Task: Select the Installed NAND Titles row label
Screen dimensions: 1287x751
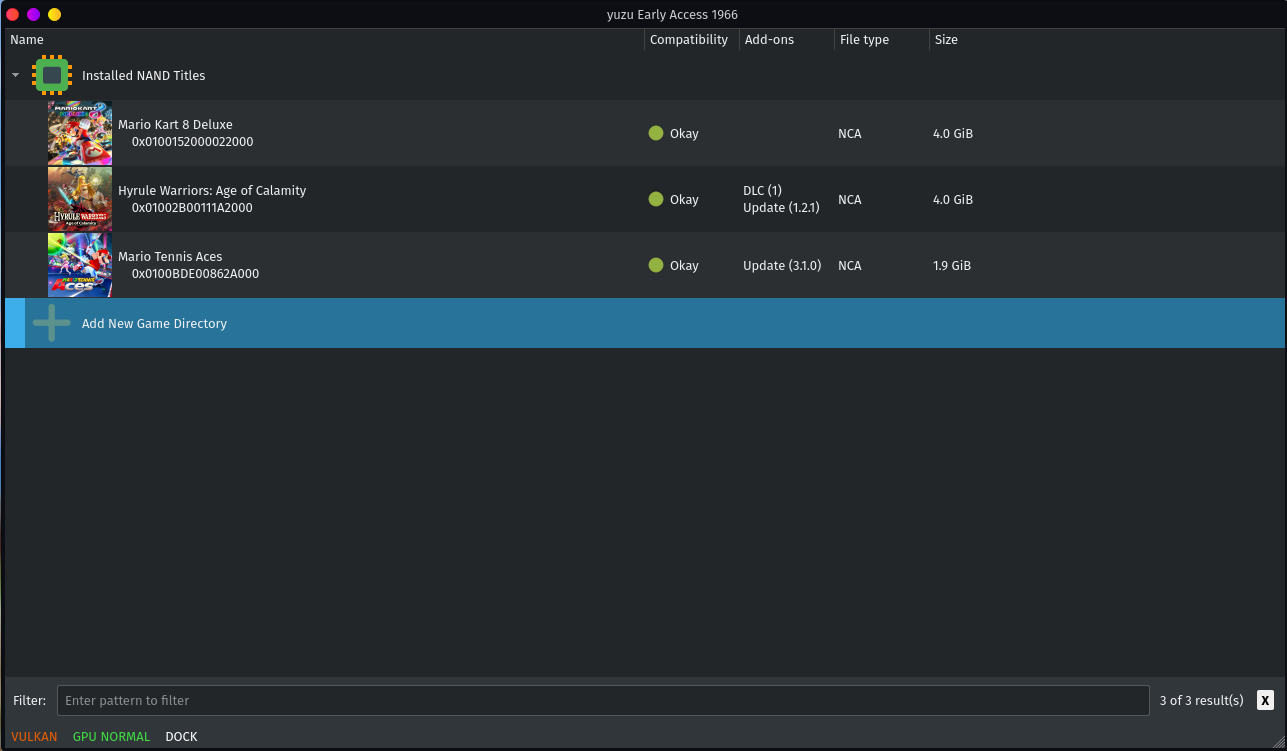Action: (x=144, y=76)
